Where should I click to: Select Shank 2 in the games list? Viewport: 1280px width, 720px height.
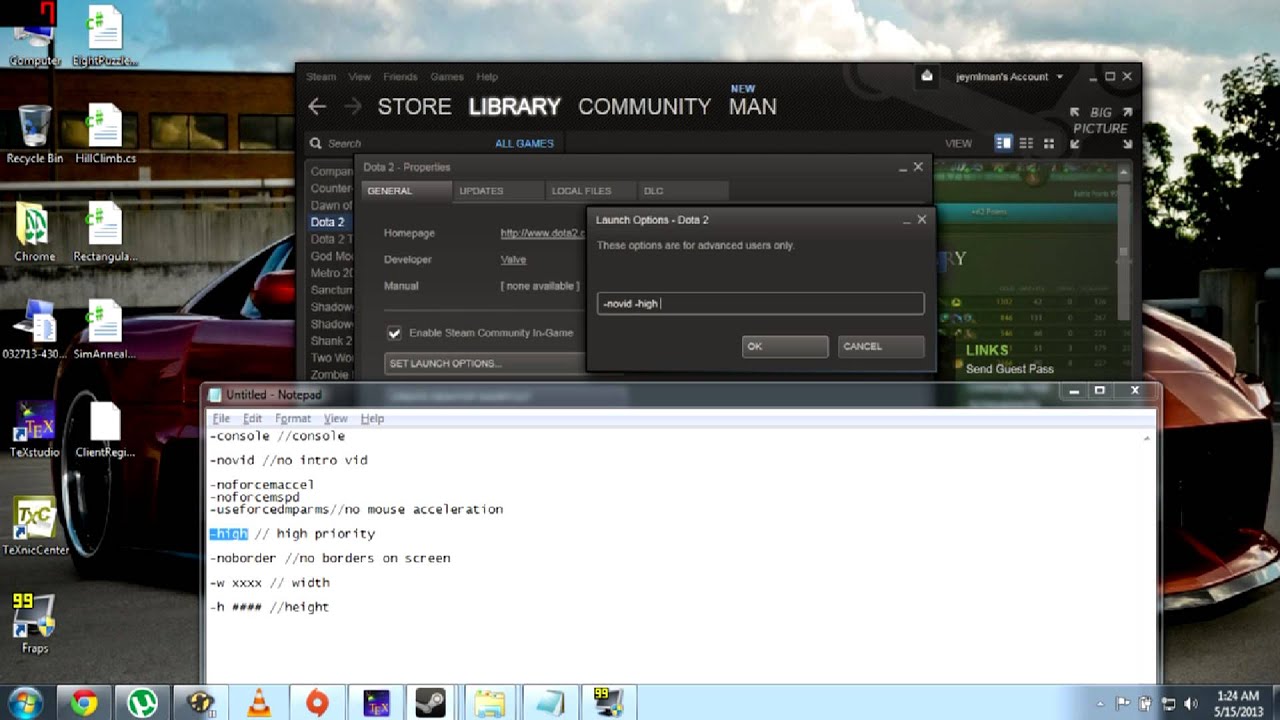pos(331,341)
